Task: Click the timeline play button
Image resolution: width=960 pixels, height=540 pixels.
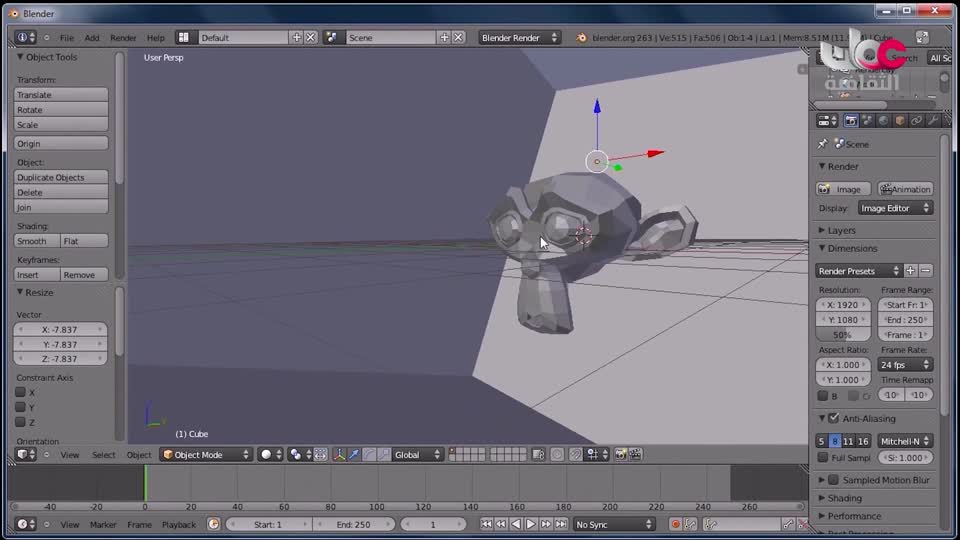Action: [x=531, y=524]
